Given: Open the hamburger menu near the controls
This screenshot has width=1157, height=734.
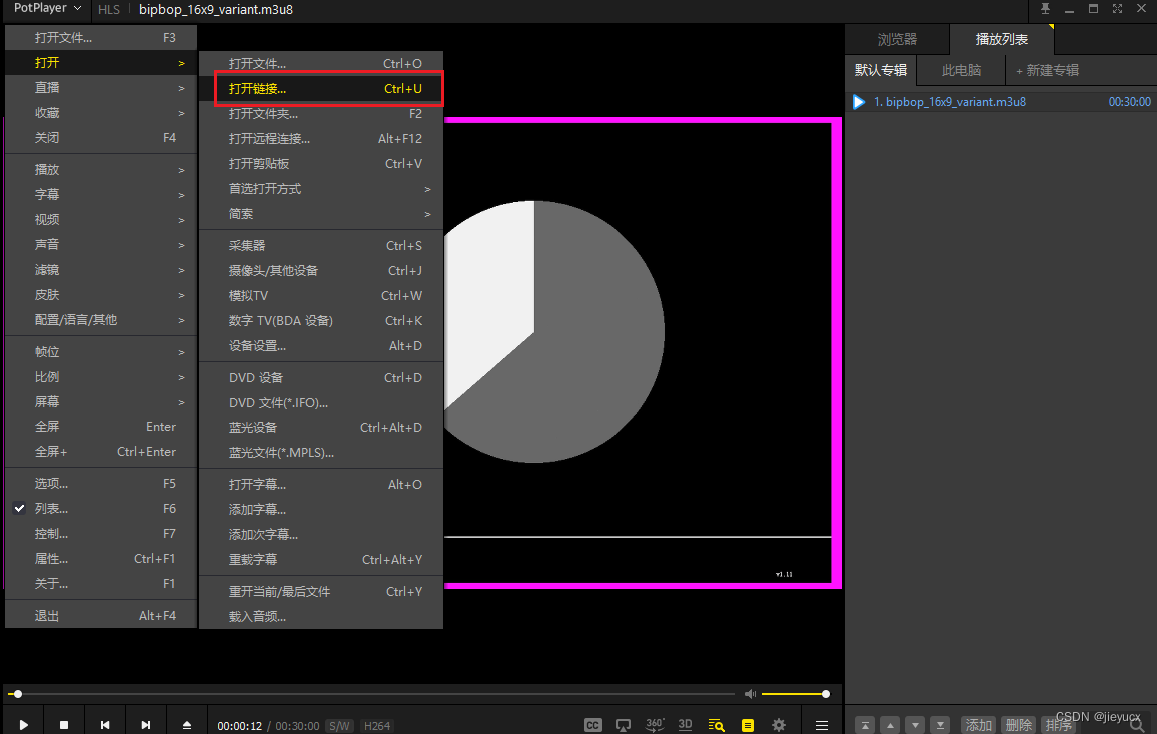Looking at the screenshot, I should [822, 725].
